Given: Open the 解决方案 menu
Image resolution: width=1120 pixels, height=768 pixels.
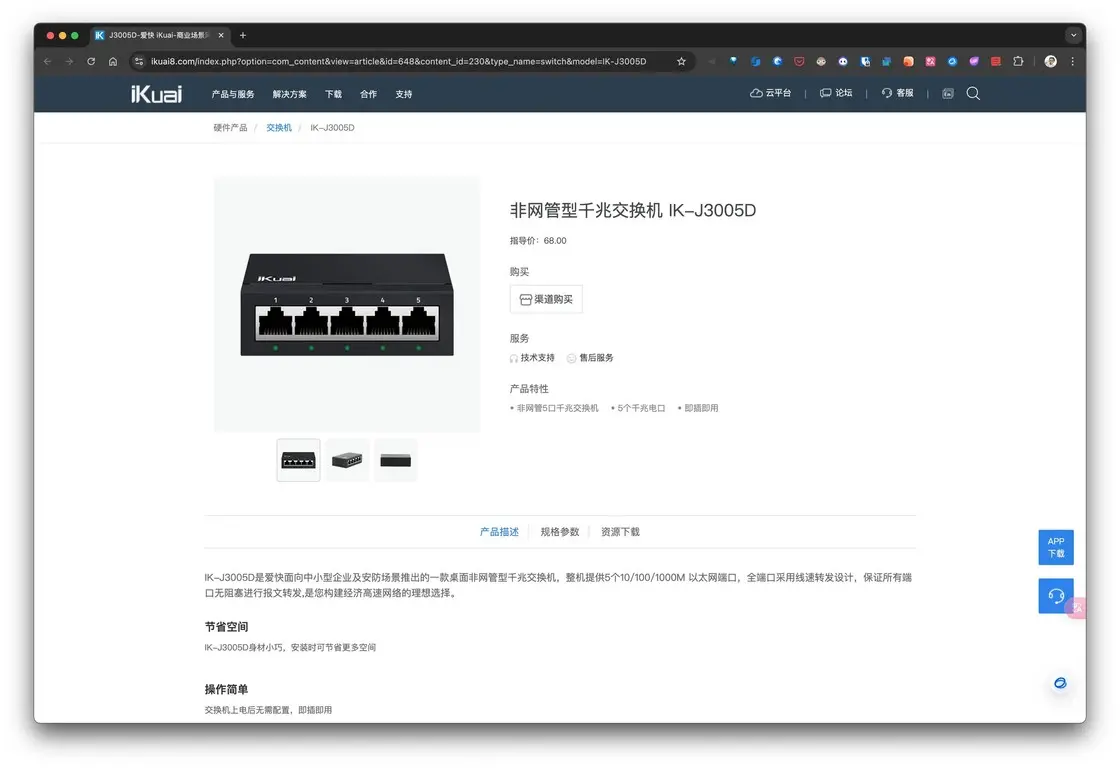Looking at the screenshot, I should (289, 94).
